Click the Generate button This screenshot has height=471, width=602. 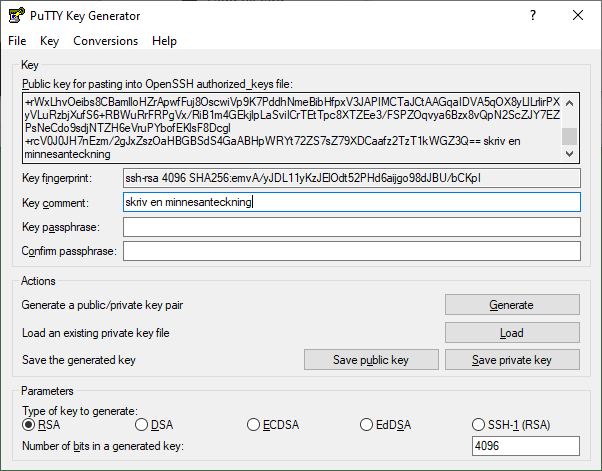pyautogui.click(x=512, y=305)
